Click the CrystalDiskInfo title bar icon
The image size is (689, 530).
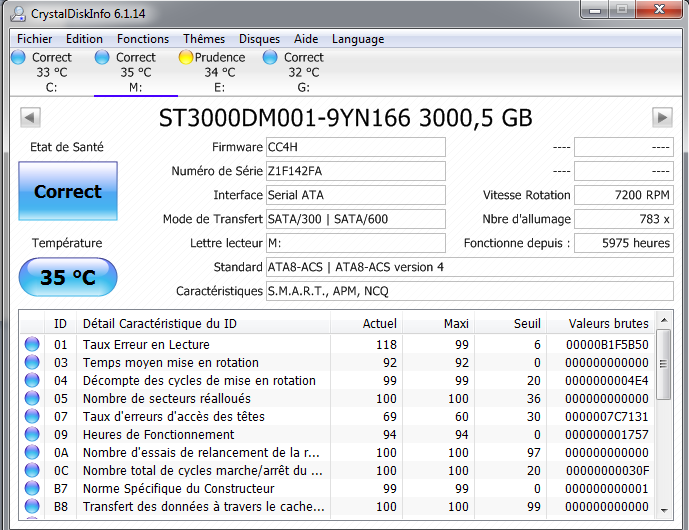[x=18, y=14]
